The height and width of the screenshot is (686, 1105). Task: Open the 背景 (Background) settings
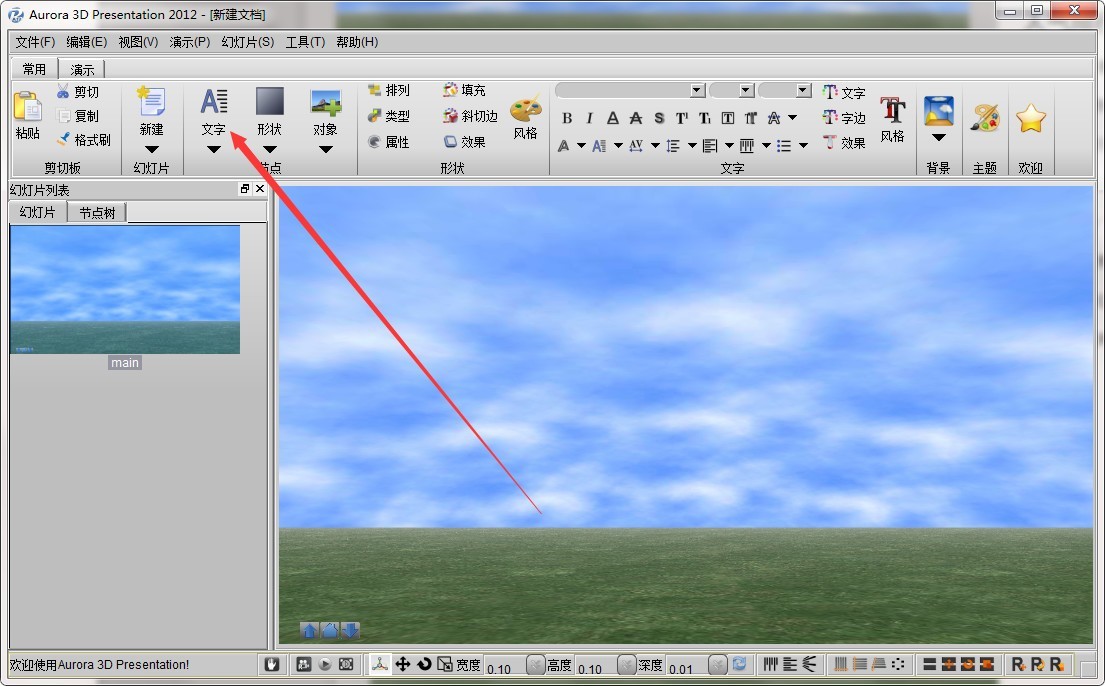click(x=938, y=110)
